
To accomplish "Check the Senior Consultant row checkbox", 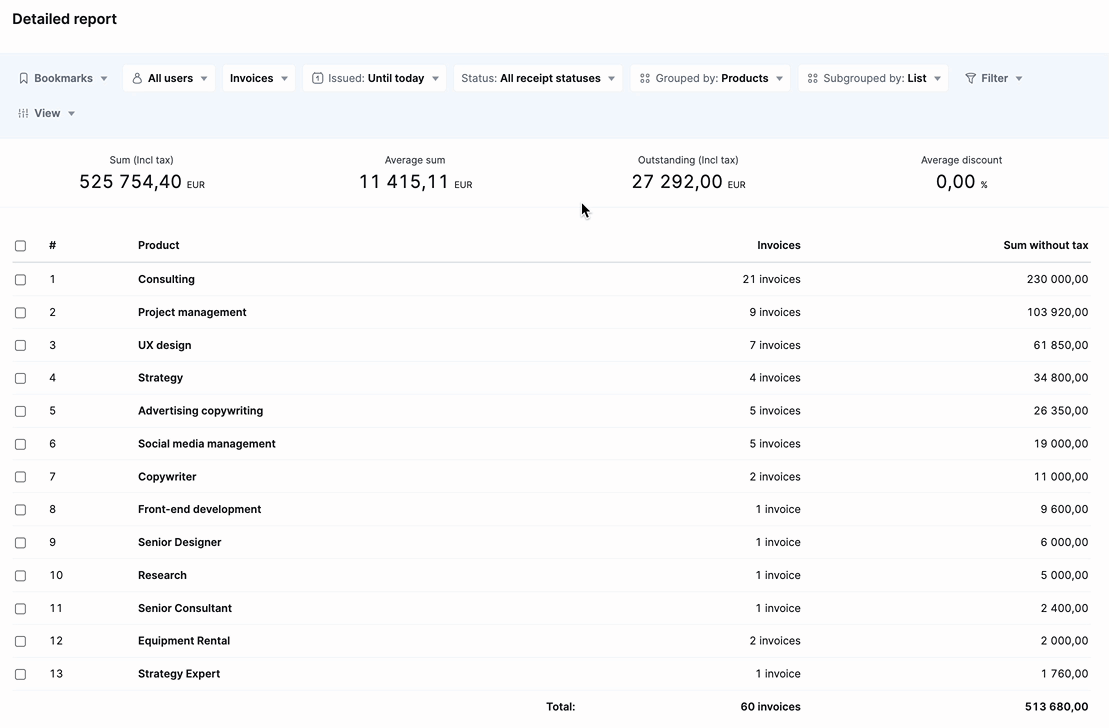I will coord(21,608).
